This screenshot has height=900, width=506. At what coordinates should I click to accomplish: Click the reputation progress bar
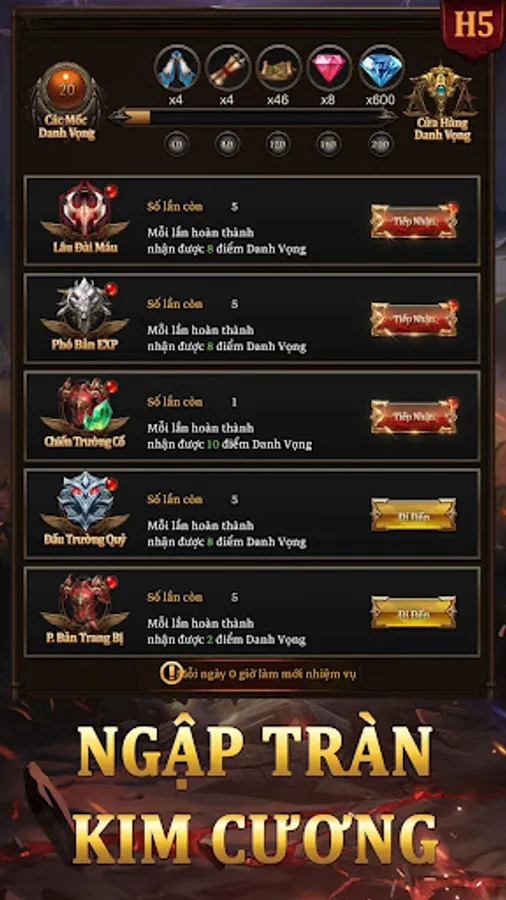point(253,118)
